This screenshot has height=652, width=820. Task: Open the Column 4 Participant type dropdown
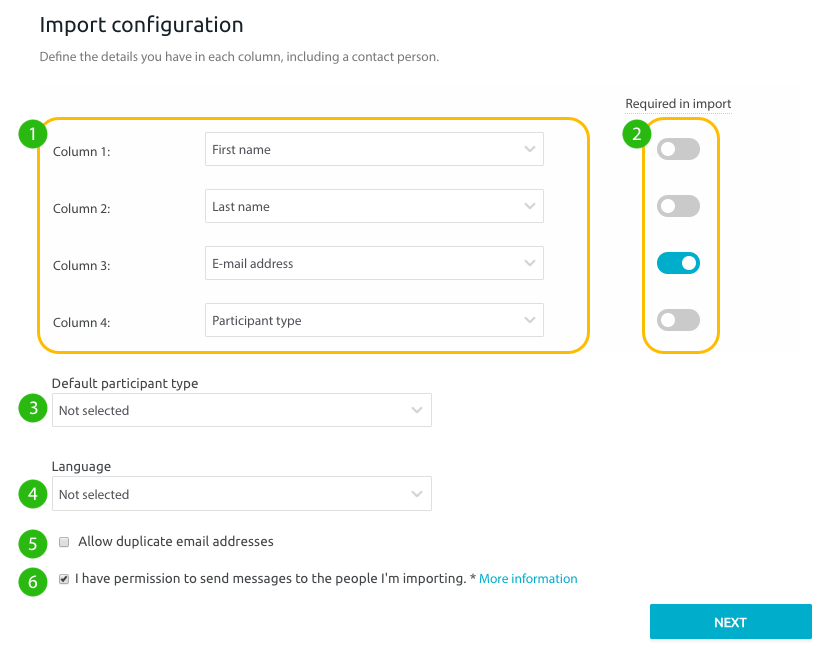pos(374,319)
